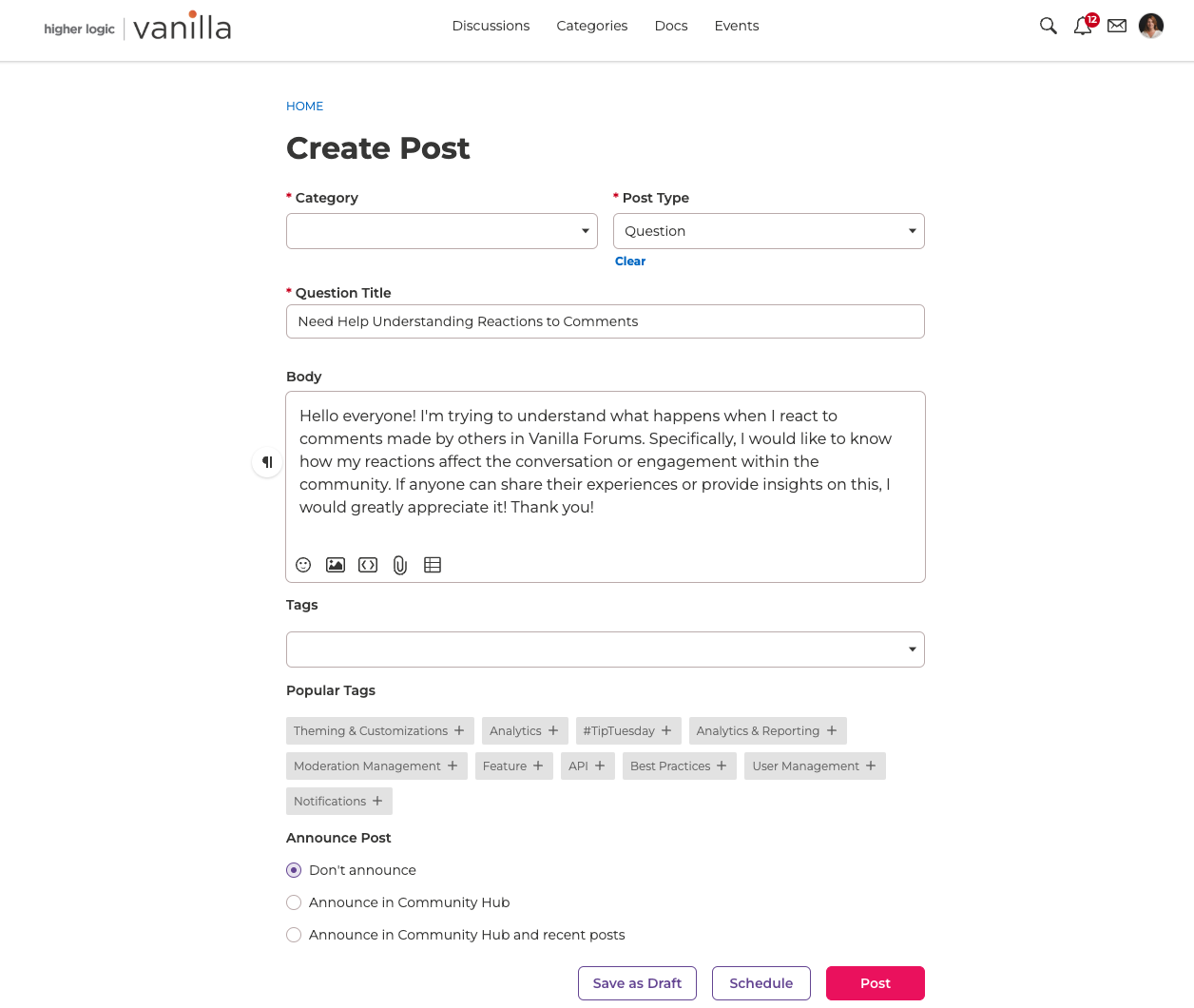Open the paragraph formatting menu

(x=267, y=462)
